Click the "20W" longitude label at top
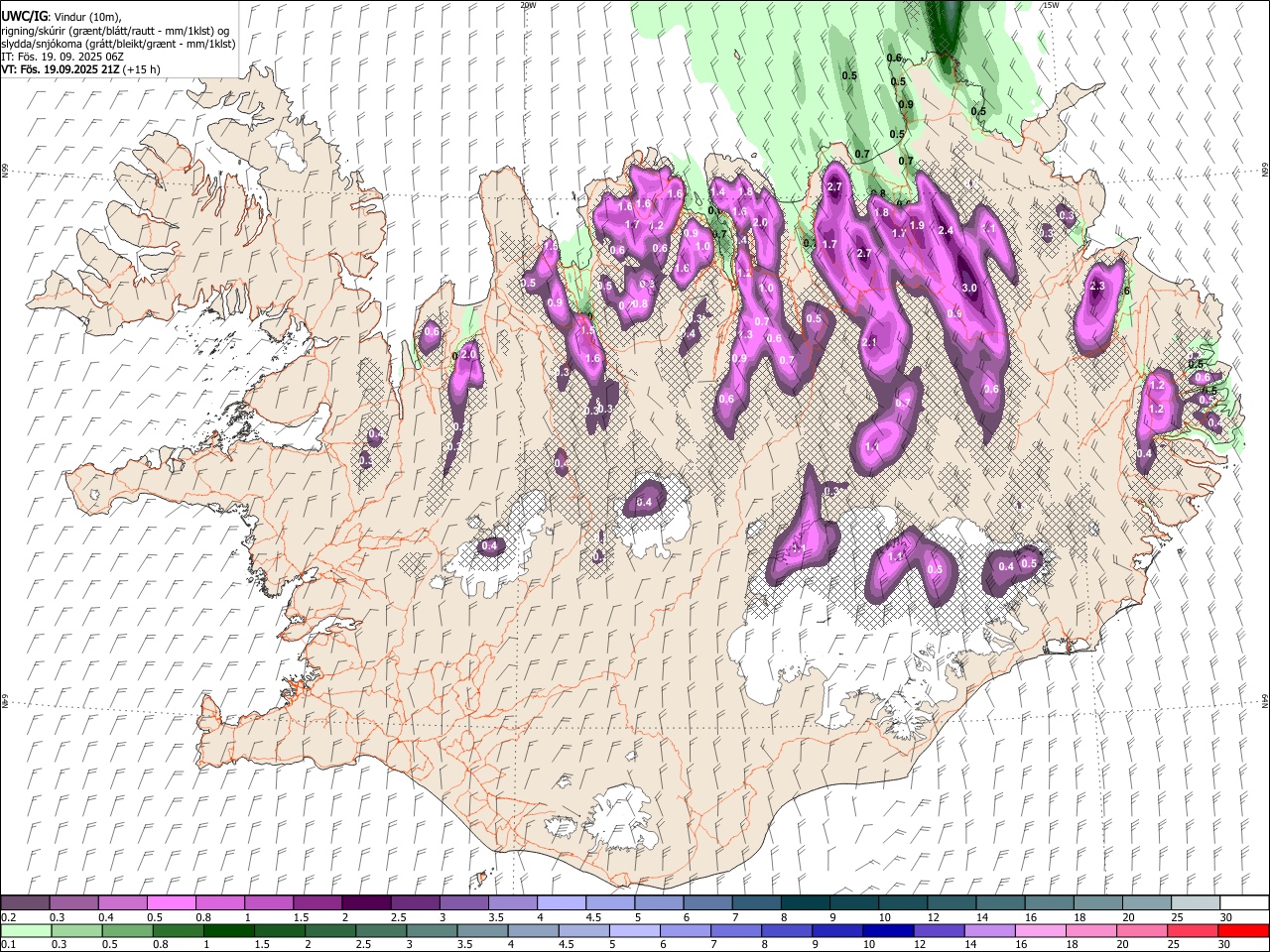The width and height of the screenshot is (1270, 952). (x=528, y=5)
